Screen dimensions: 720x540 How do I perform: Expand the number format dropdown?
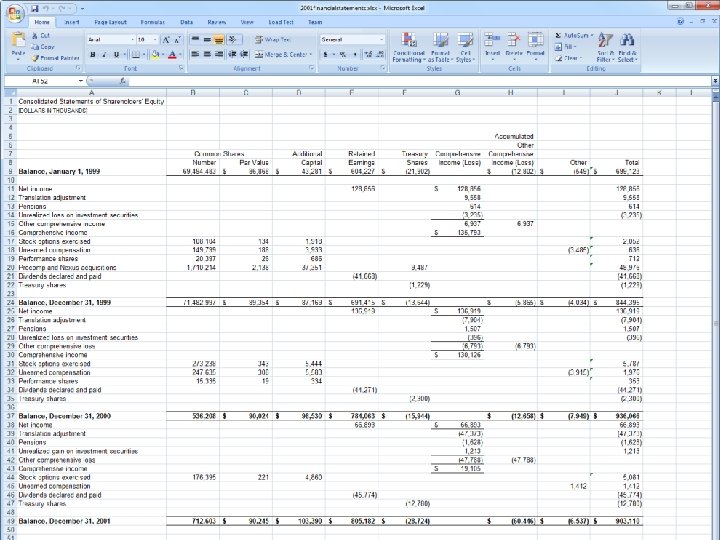point(382,40)
